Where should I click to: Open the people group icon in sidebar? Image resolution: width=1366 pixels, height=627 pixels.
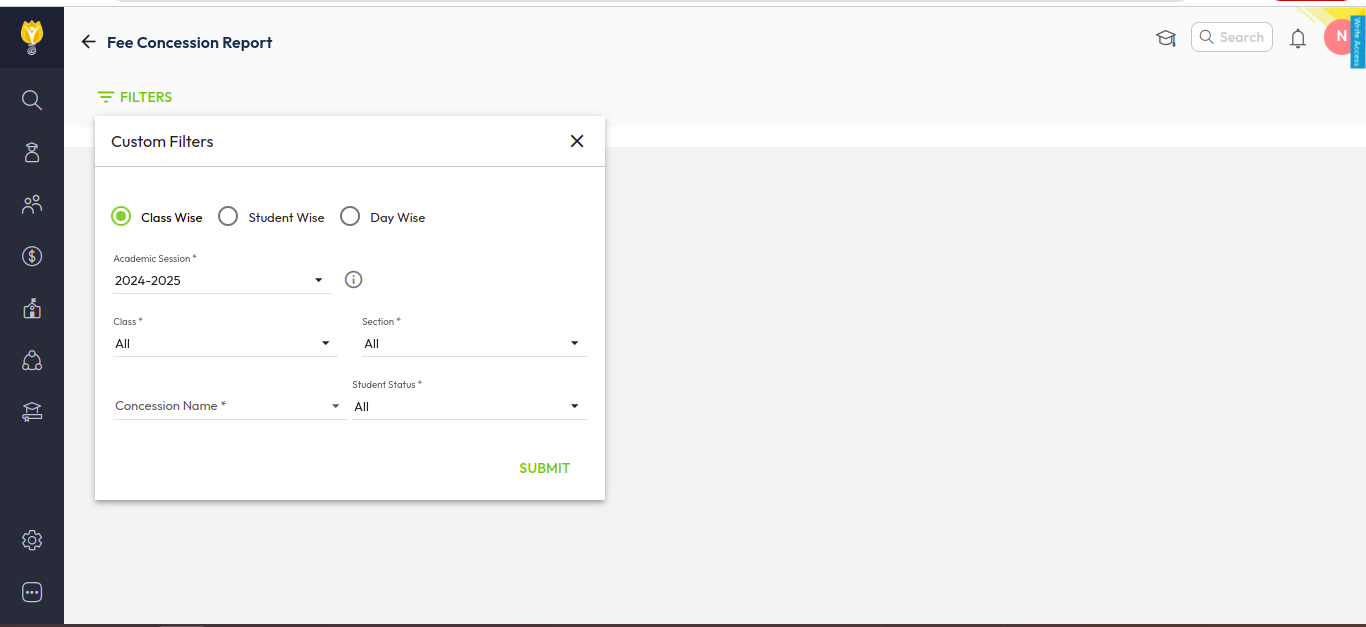click(32, 204)
